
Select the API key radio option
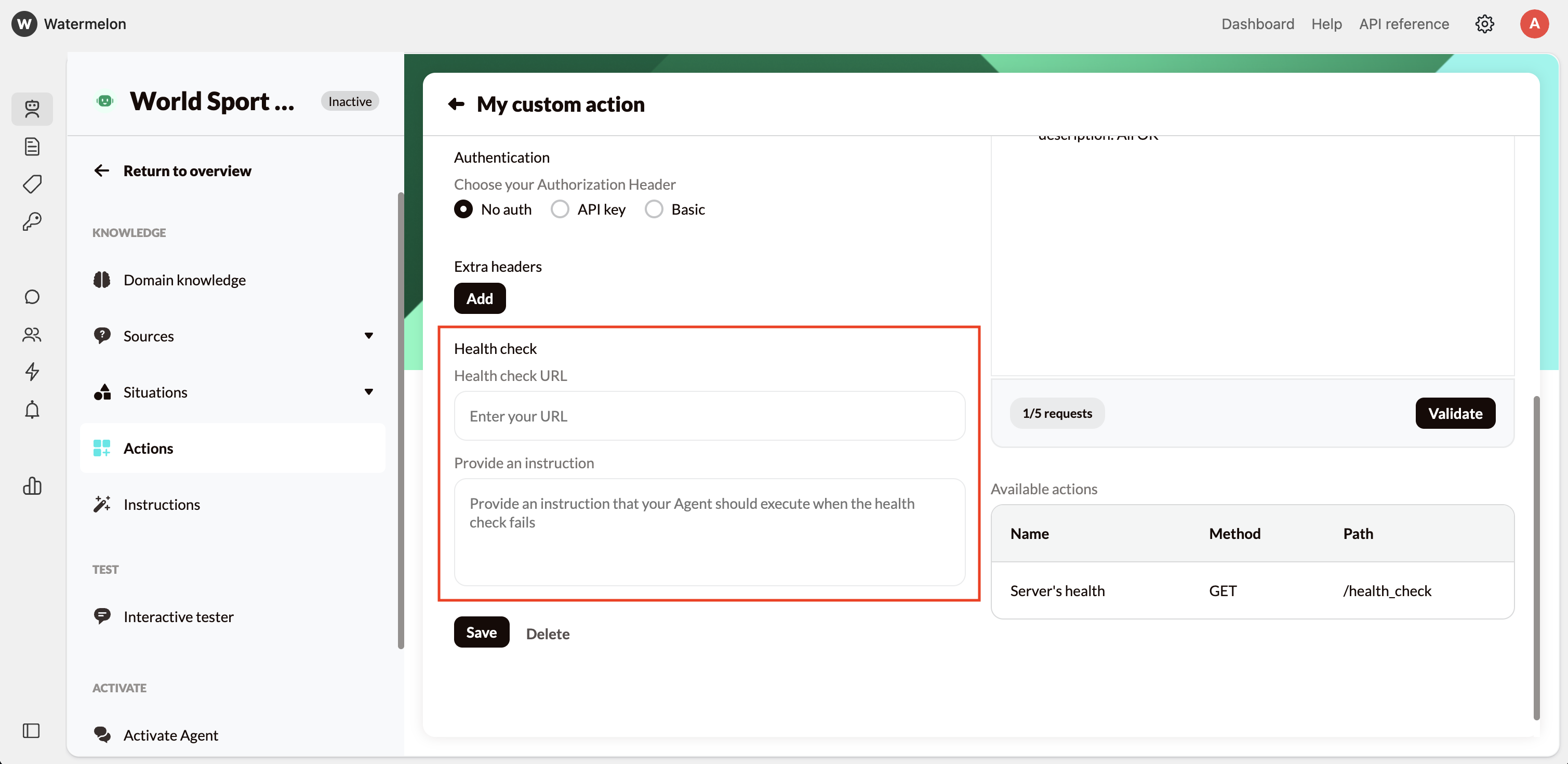(x=560, y=209)
